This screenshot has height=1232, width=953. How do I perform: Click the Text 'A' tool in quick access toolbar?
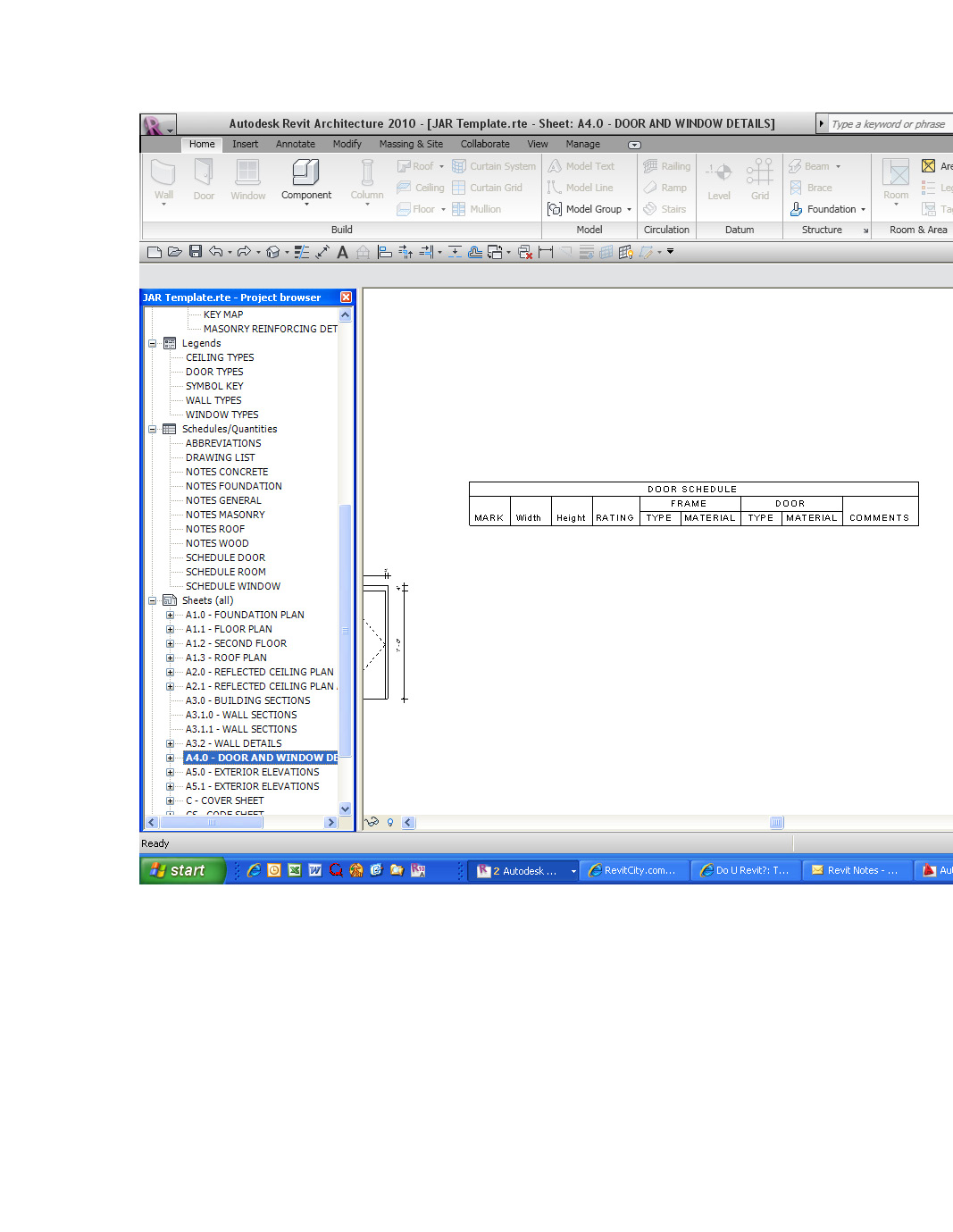coord(342,253)
